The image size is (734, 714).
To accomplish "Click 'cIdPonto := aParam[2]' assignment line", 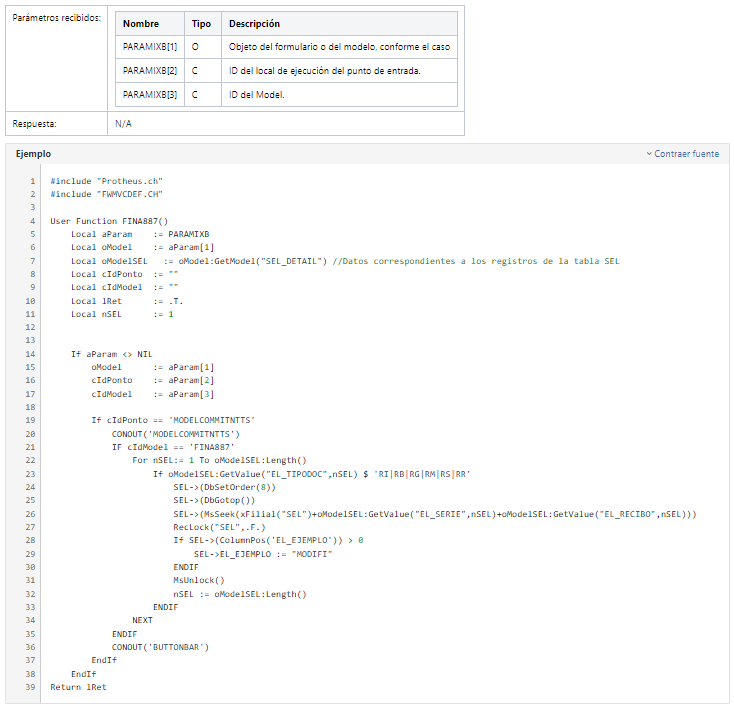I will [x=153, y=380].
